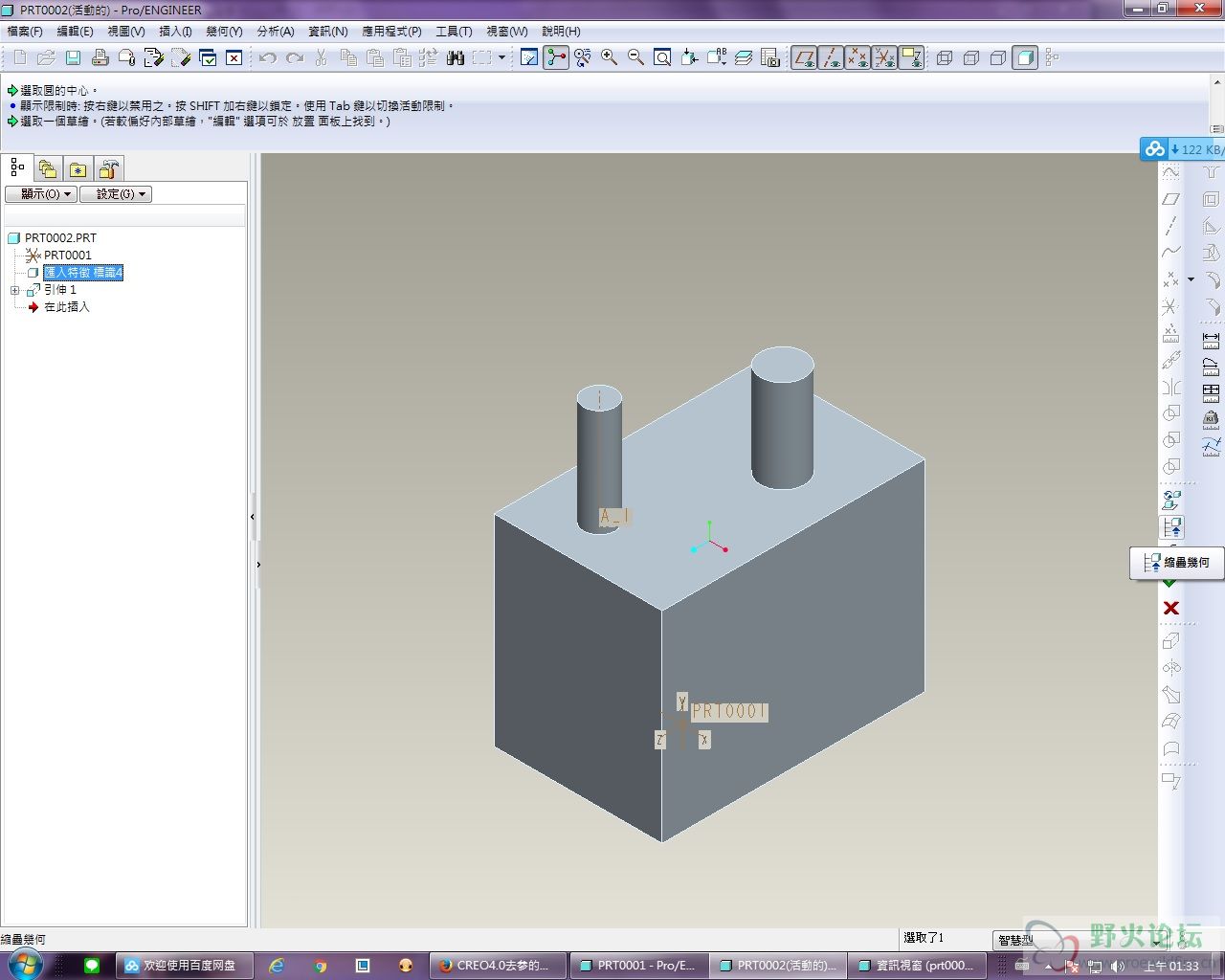
Task: Toggle datum planes display
Action: point(804,58)
